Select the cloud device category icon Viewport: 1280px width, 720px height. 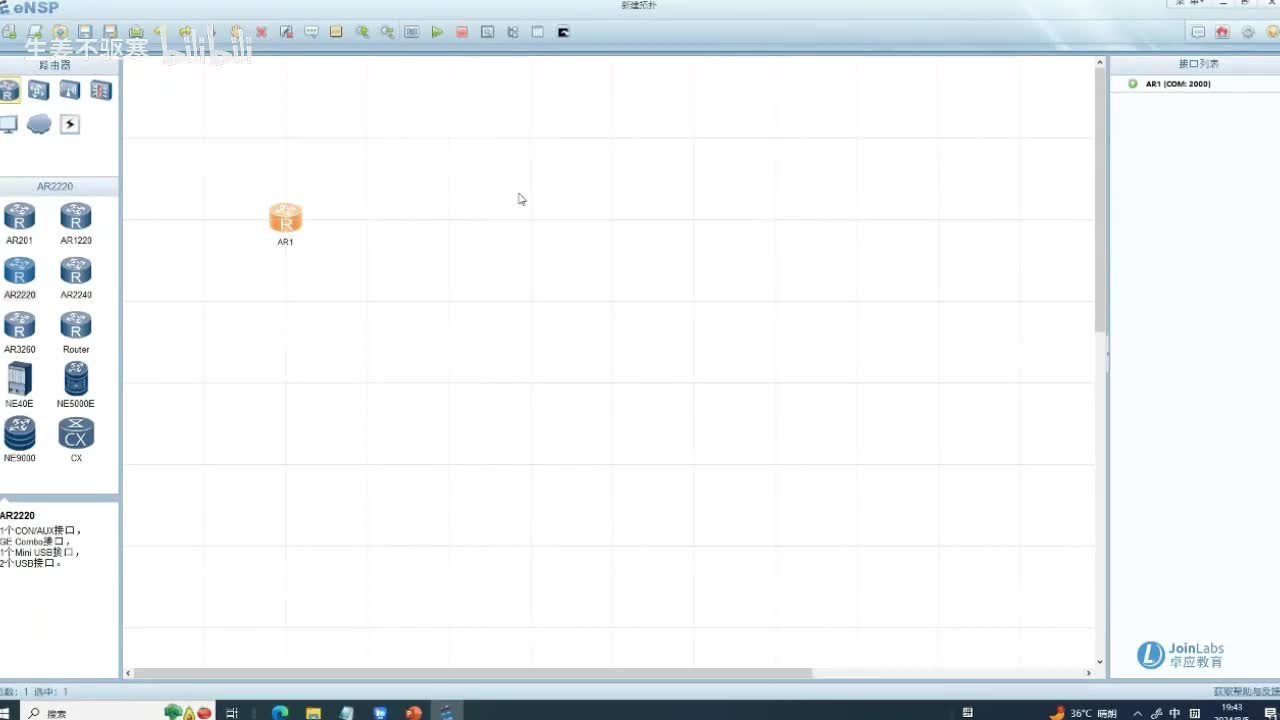39,124
